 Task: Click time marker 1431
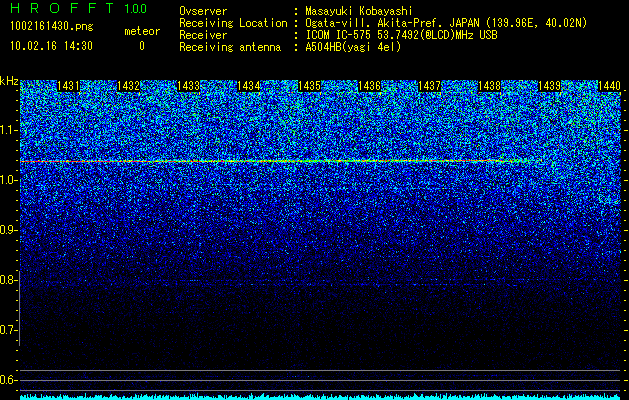[x=68, y=86]
